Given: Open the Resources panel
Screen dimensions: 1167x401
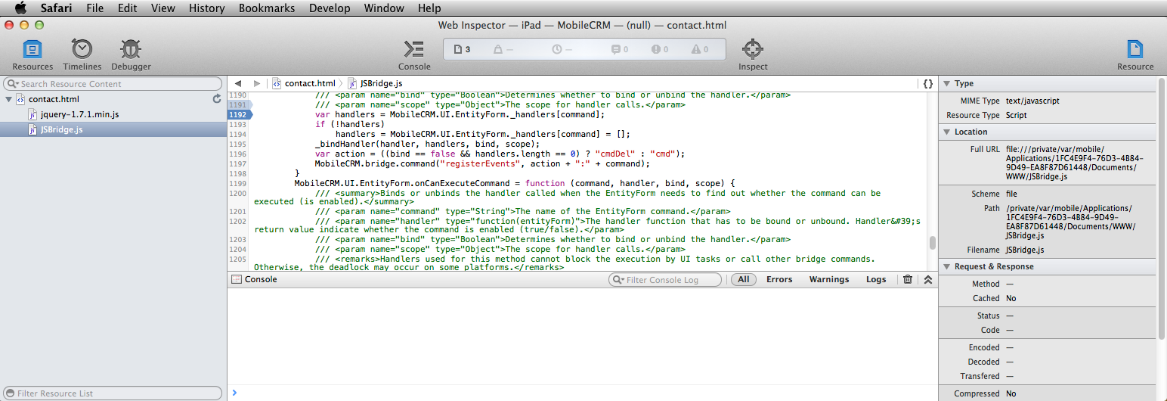Looking at the screenshot, I should point(32,53).
